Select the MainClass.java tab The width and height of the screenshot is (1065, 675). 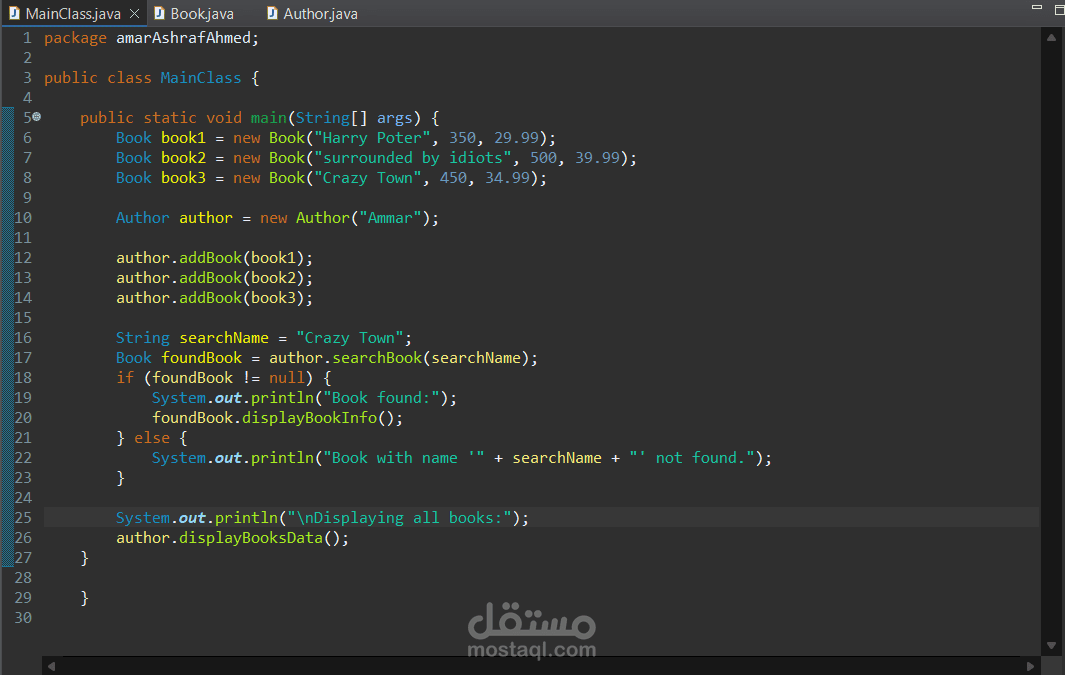coord(73,14)
